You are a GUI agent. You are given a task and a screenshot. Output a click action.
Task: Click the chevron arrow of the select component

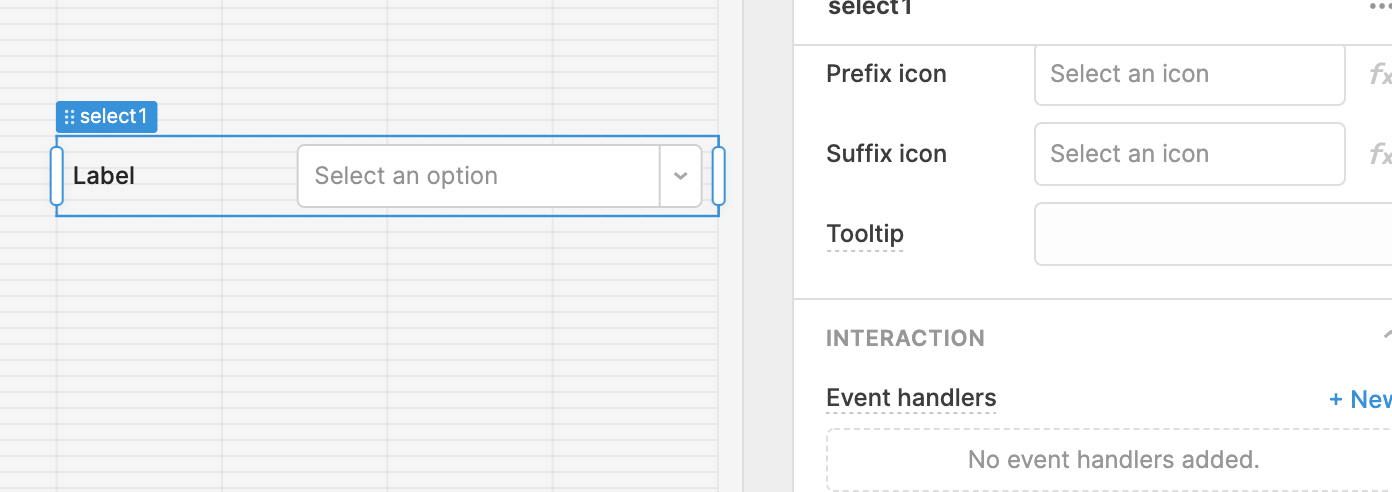coord(681,176)
